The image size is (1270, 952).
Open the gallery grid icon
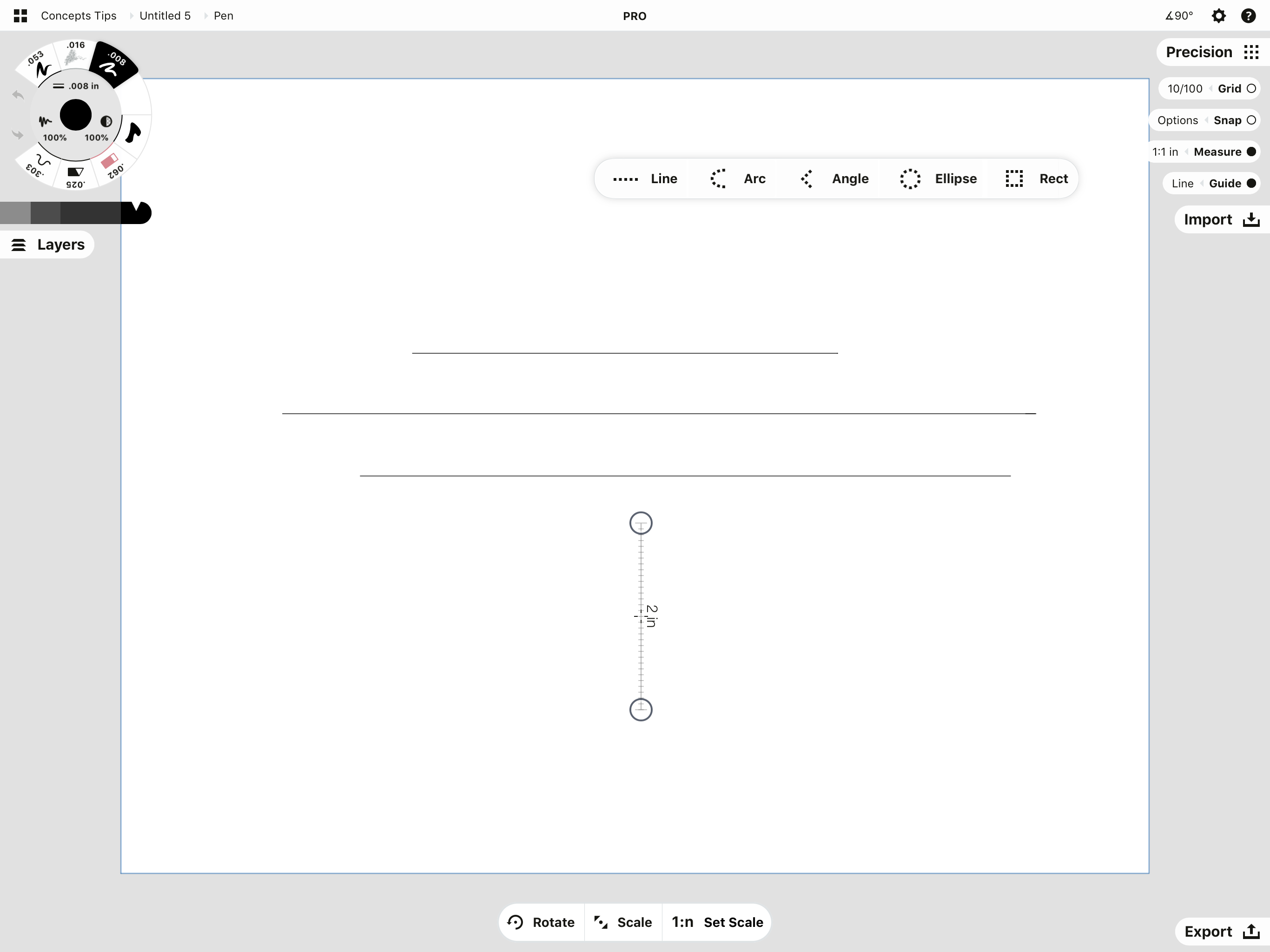tap(20, 15)
